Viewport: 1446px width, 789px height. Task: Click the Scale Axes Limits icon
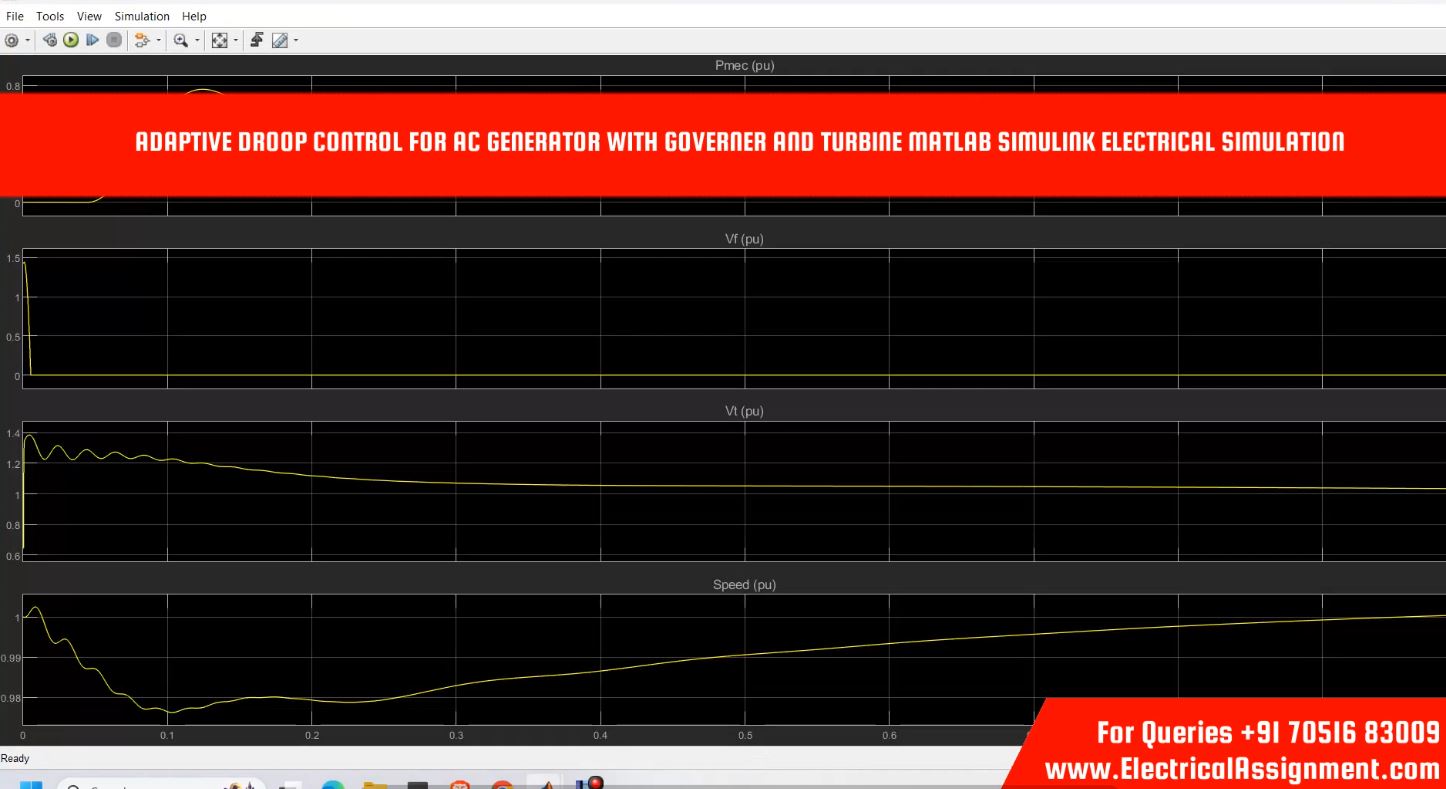pyautogui.click(x=220, y=40)
